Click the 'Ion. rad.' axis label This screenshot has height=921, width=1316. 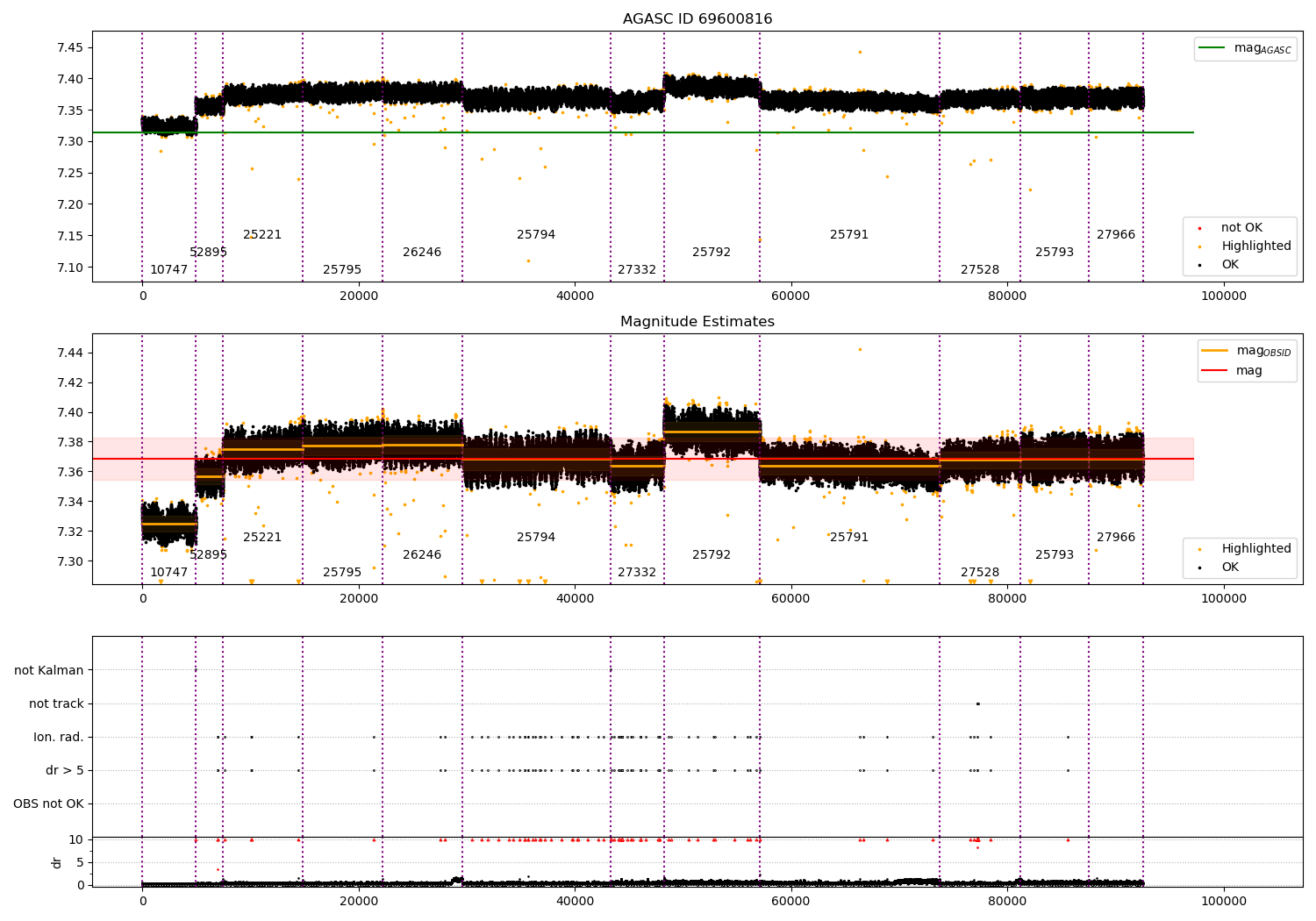coord(59,737)
